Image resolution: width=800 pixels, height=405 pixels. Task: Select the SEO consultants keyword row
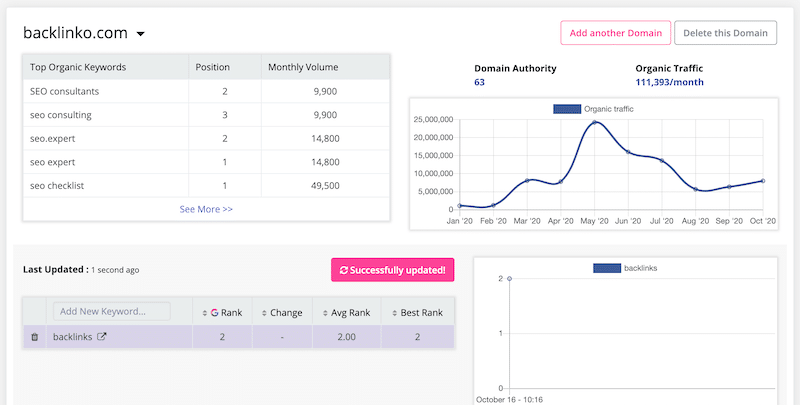coord(206,91)
